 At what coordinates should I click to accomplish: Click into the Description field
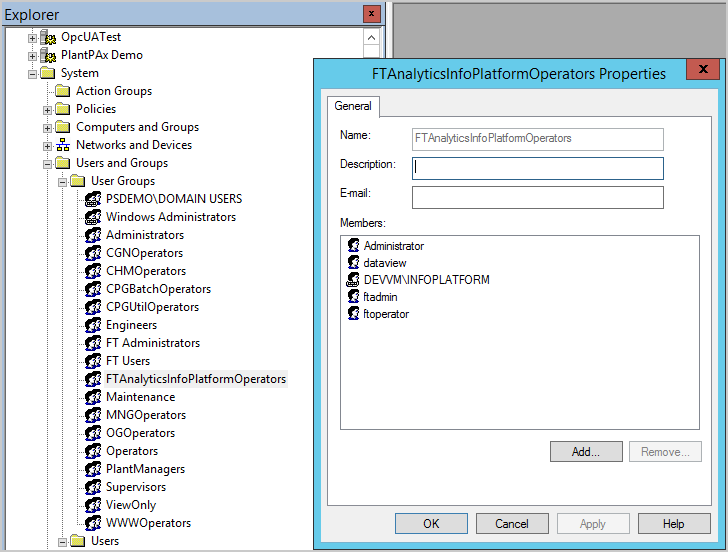pyautogui.click(x=538, y=168)
